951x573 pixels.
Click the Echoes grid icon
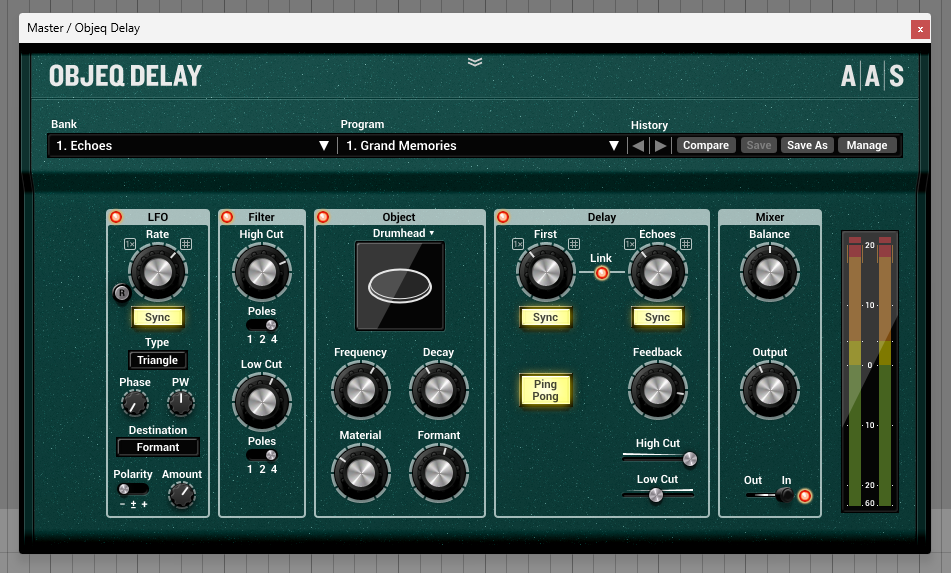click(x=686, y=244)
